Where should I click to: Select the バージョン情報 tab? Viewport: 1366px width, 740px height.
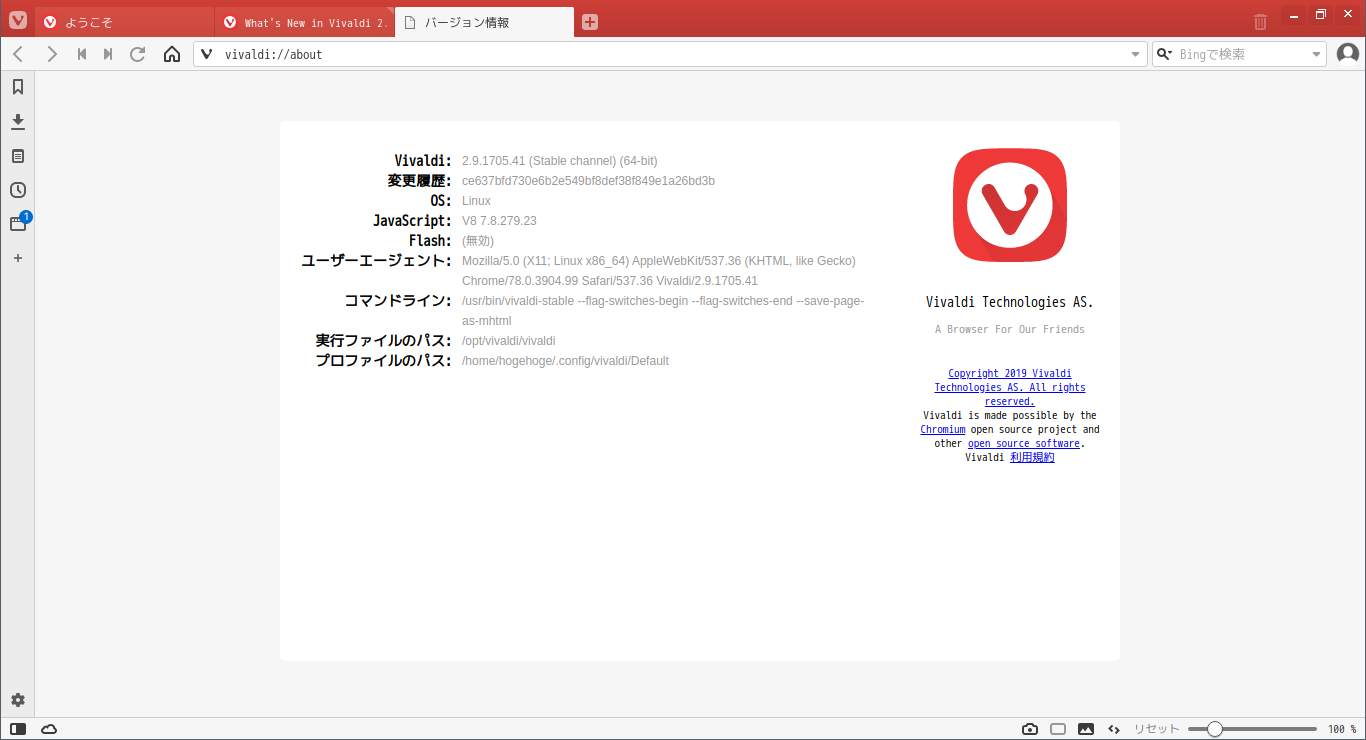click(x=485, y=22)
